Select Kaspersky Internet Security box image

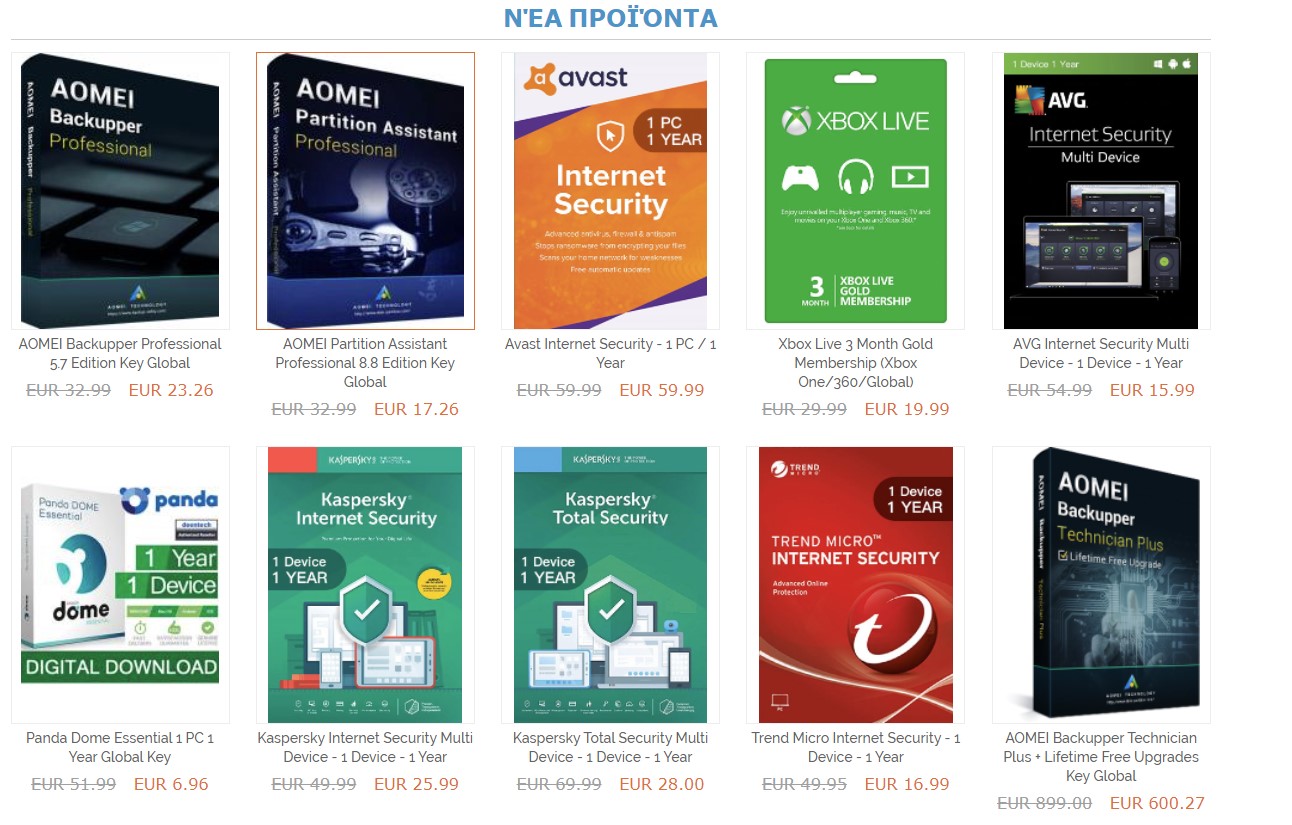click(365, 585)
